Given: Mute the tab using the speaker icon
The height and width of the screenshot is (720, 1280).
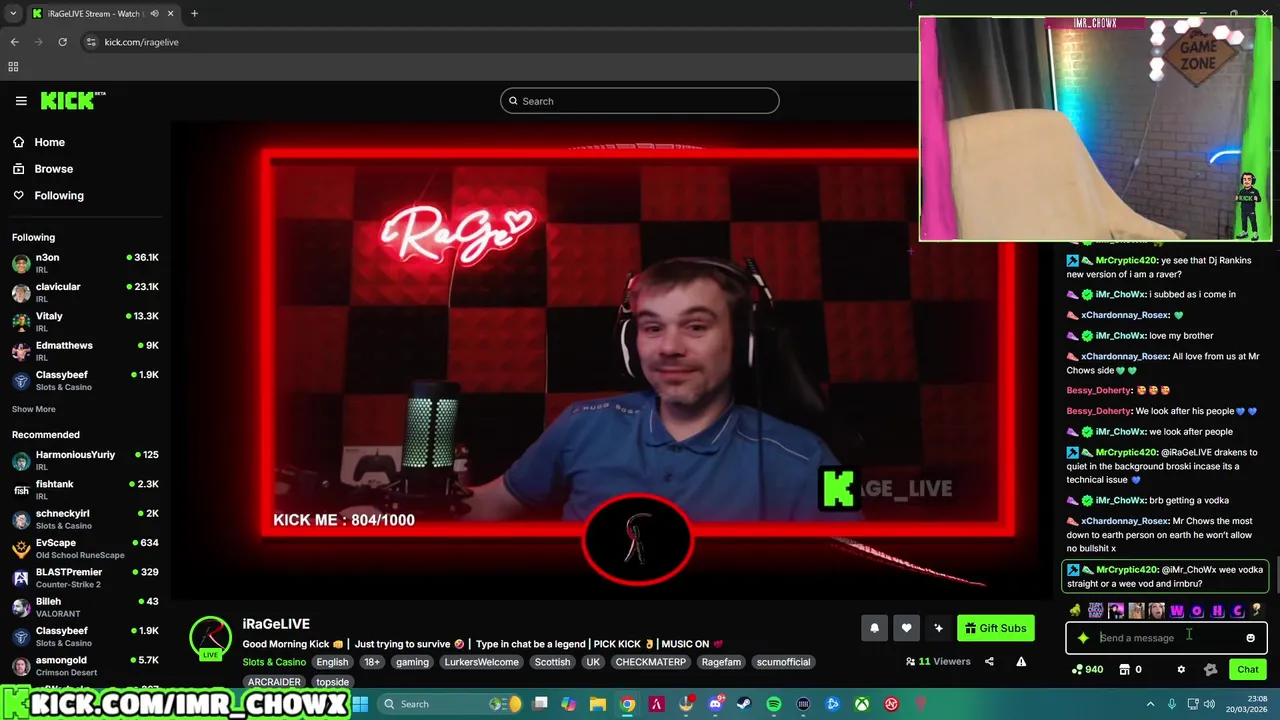Looking at the screenshot, I should (154, 14).
